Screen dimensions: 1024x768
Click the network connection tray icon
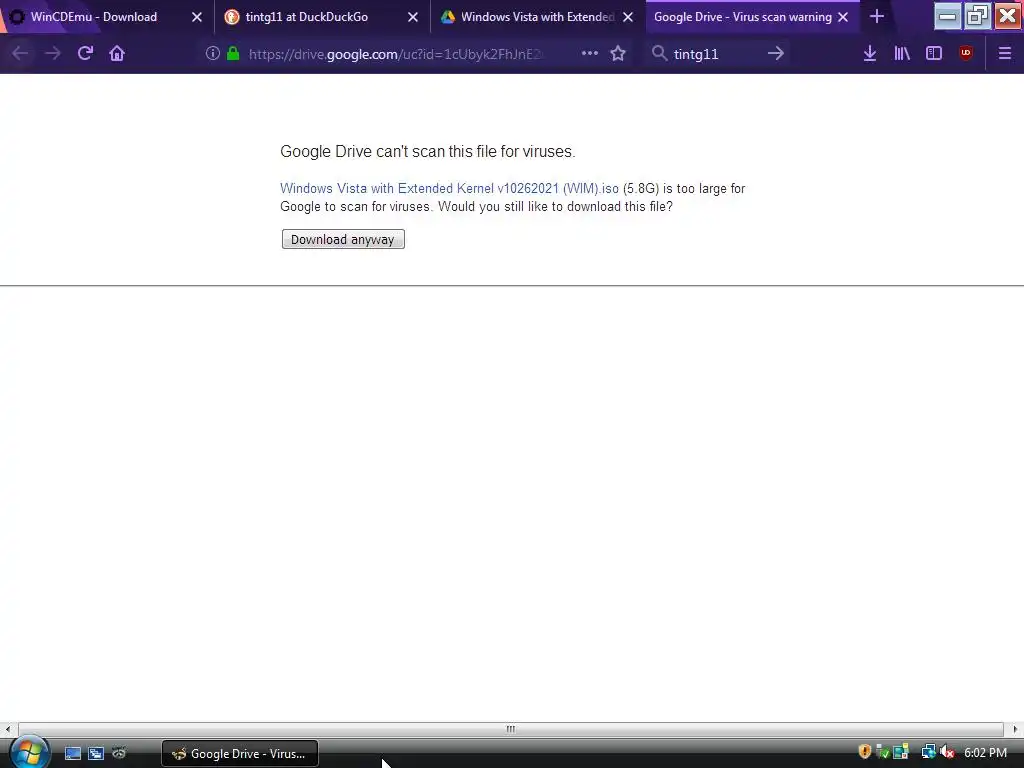(928, 752)
